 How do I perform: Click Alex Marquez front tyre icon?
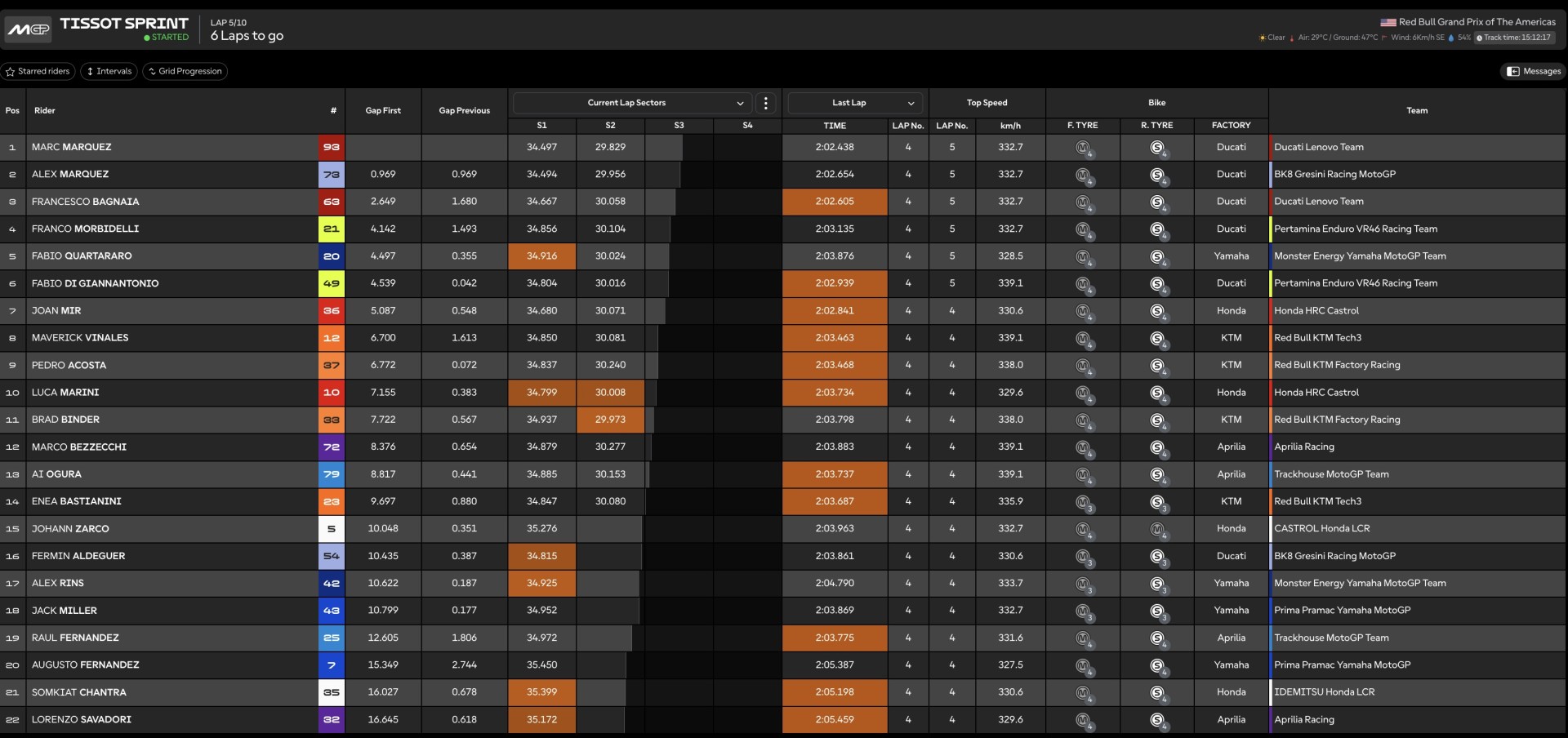[x=1084, y=176]
